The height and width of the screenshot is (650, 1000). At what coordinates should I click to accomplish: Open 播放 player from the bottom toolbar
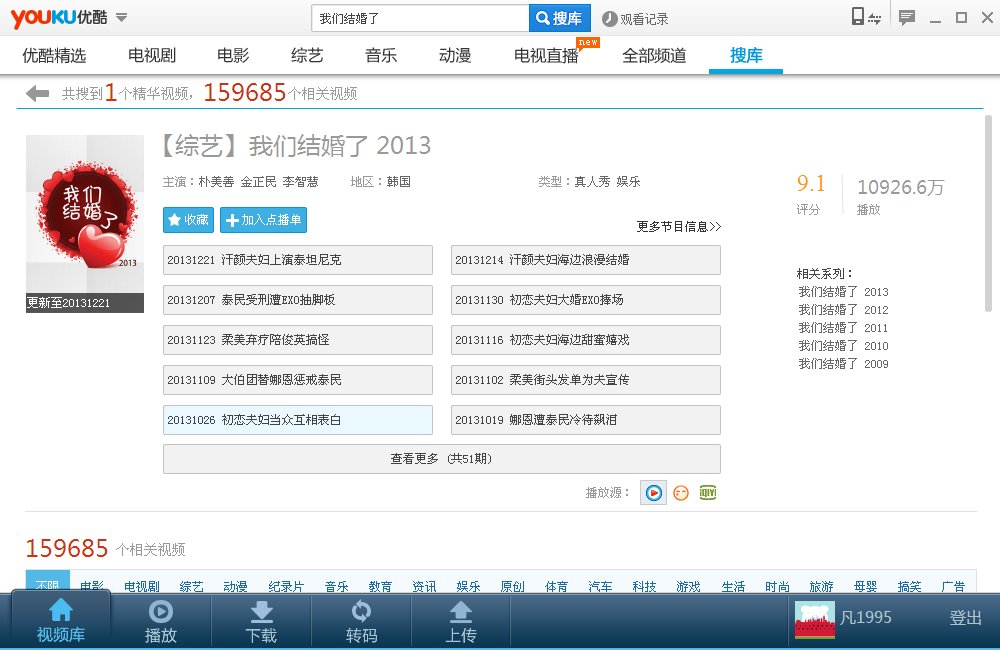[161, 620]
